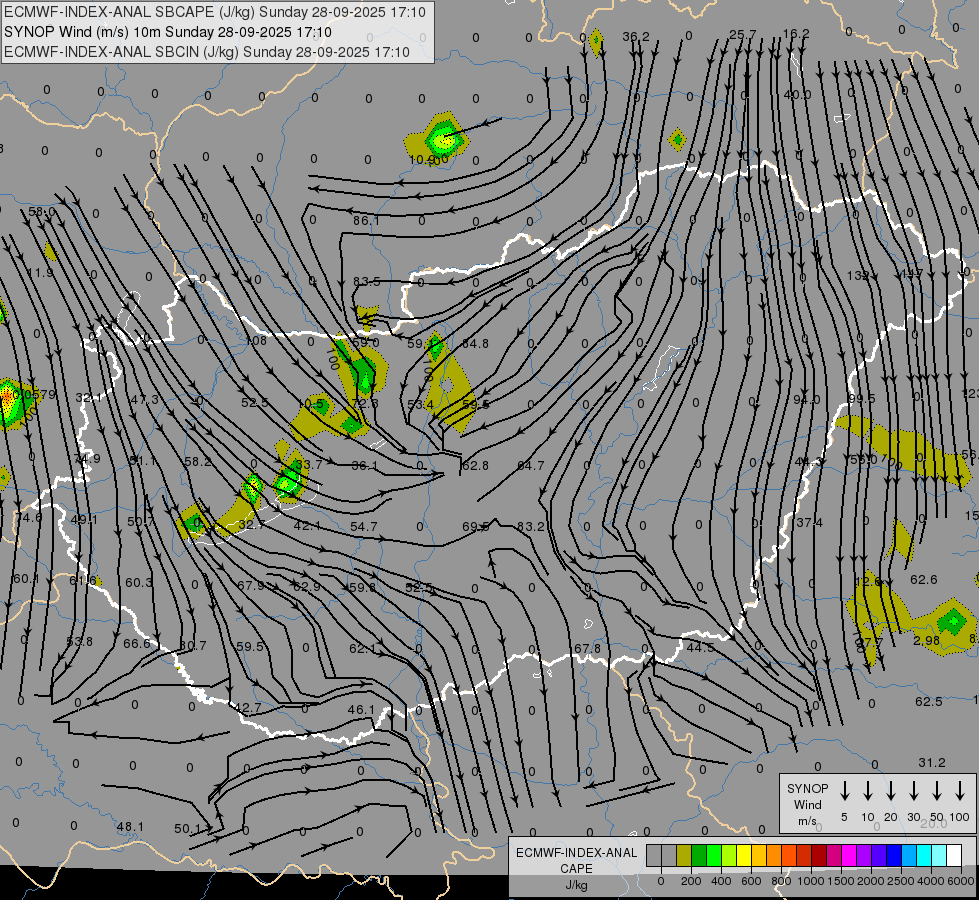Click map value 64.7
This screenshot has width=979, height=900.
point(531,465)
